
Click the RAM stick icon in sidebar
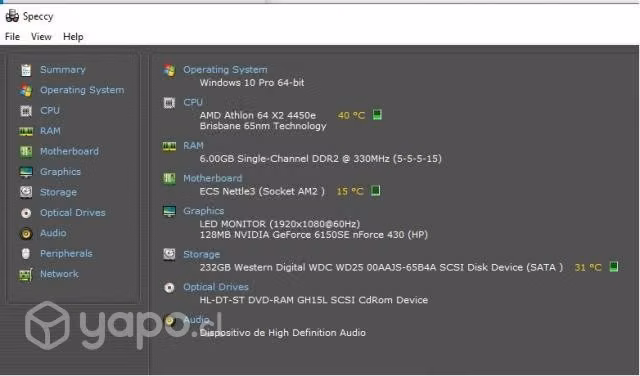tap(26, 131)
